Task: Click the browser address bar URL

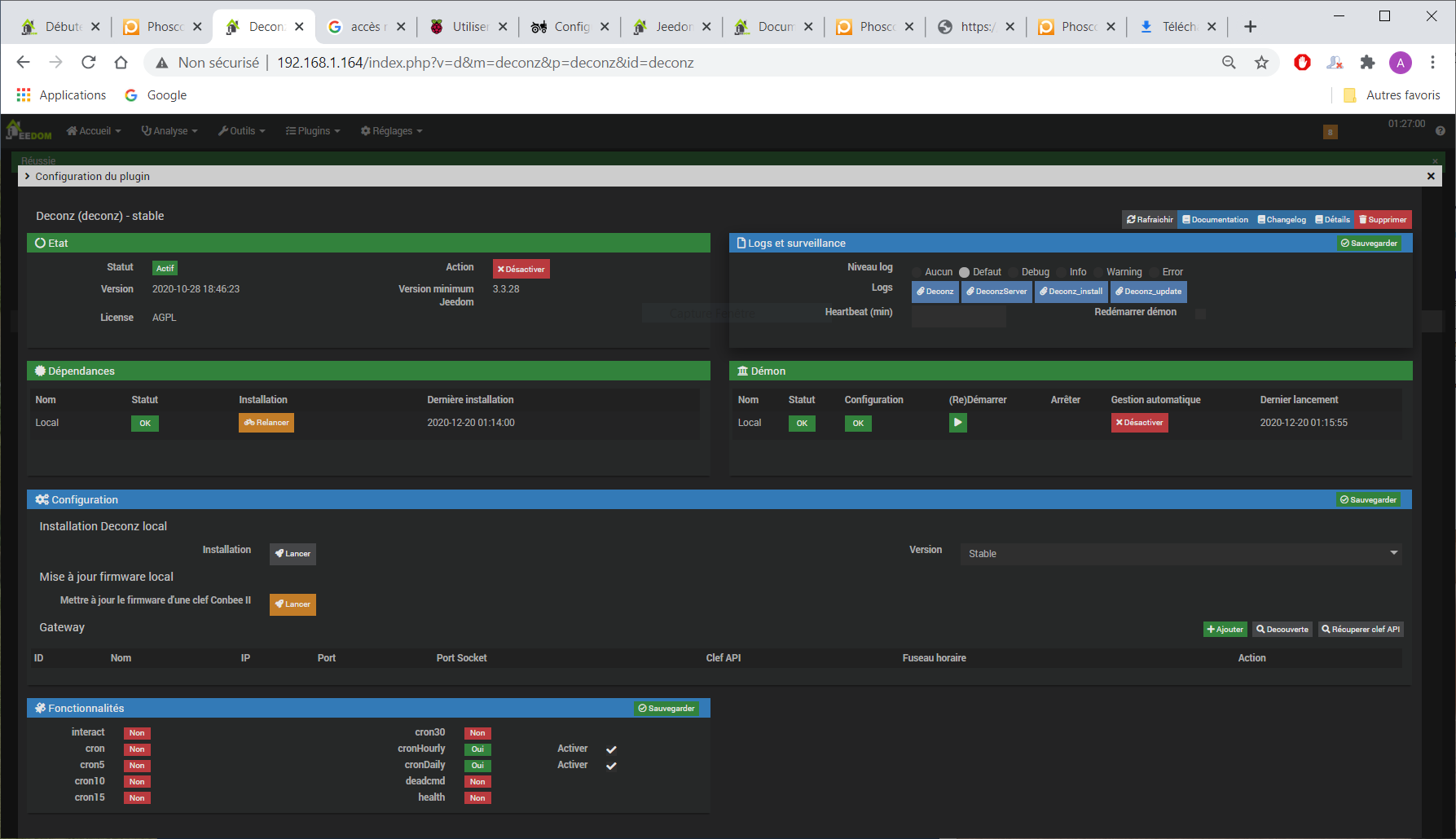Action: coord(485,63)
